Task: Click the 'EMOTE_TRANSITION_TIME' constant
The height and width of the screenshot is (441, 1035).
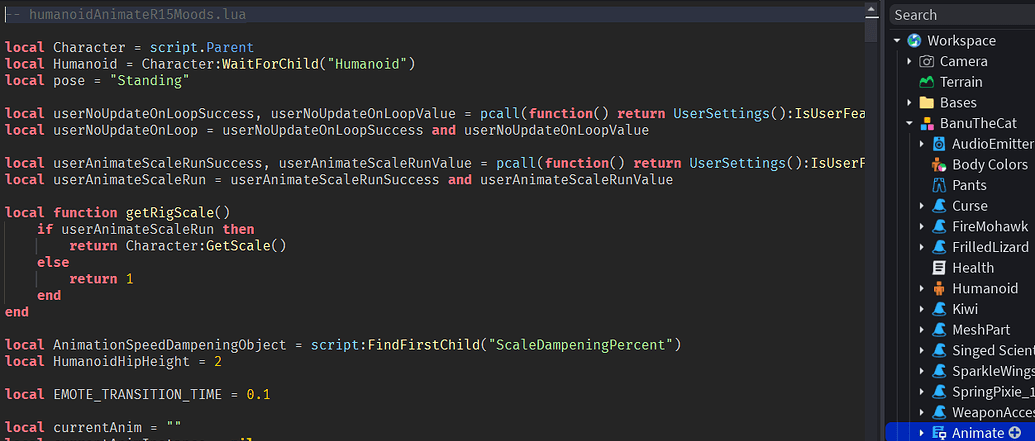Action: point(137,395)
